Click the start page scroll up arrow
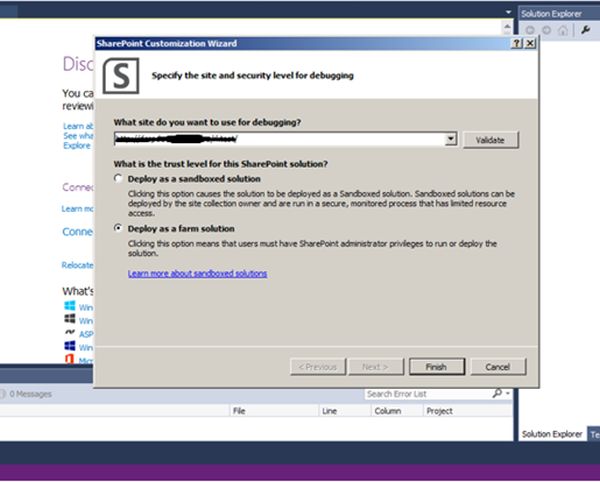The image size is (600, 482). point(507,27)
